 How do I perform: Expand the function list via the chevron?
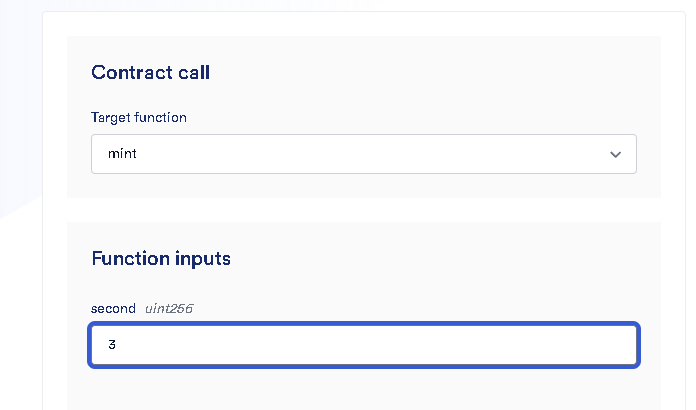(615, 154)
